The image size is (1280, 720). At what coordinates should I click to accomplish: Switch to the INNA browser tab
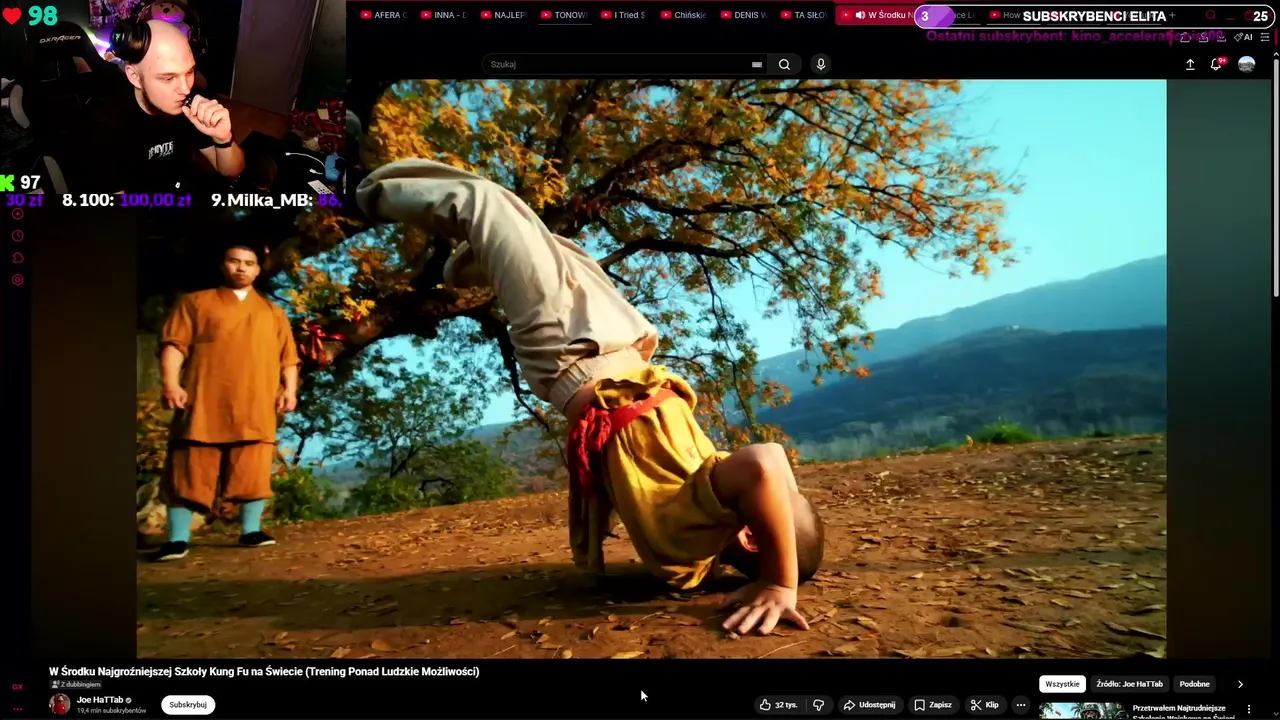tap(443, 15)
